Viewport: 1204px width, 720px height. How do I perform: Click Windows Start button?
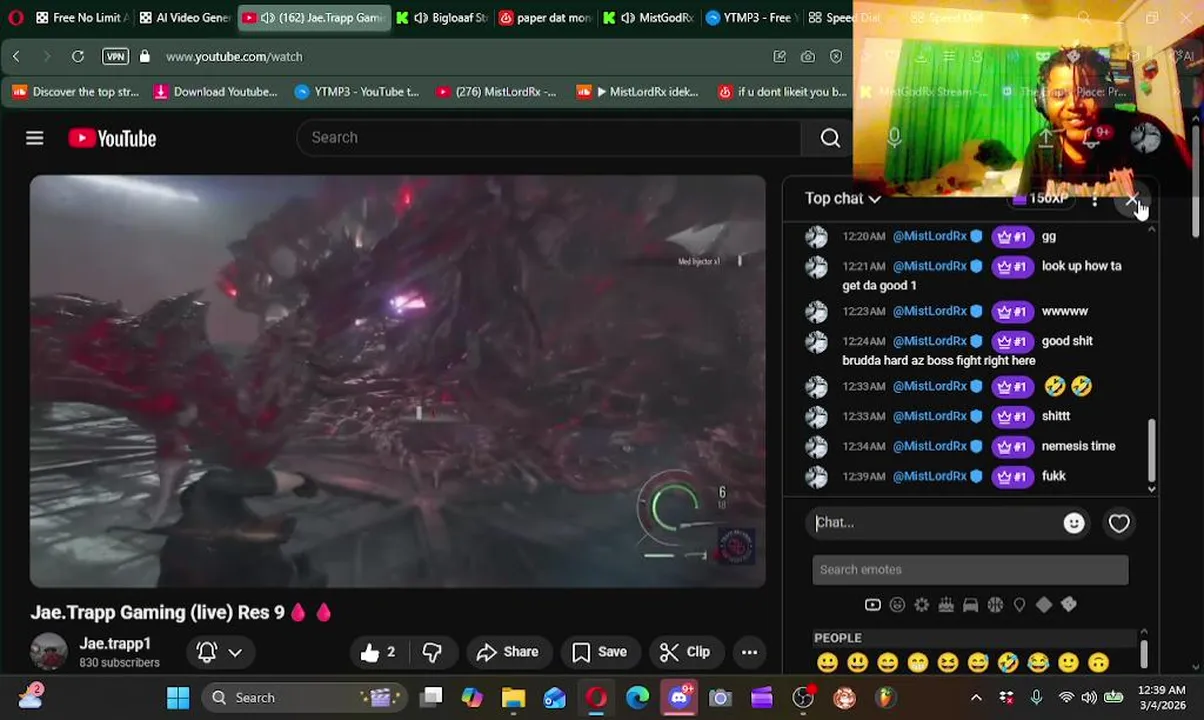click(x=178, y=698)
